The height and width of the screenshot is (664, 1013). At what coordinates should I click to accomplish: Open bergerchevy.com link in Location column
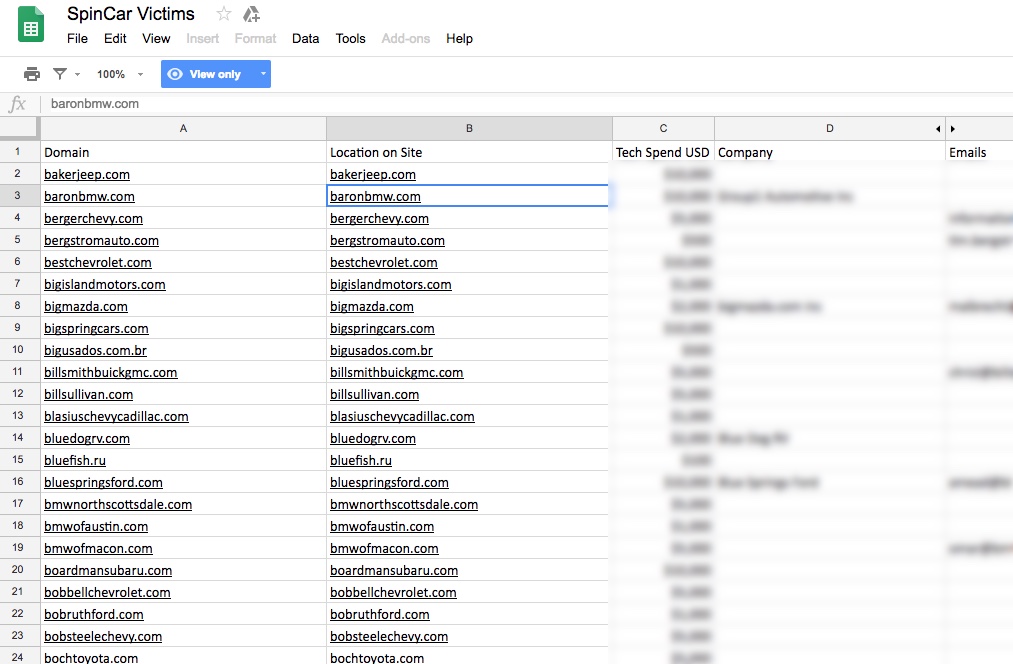point(379,218)
